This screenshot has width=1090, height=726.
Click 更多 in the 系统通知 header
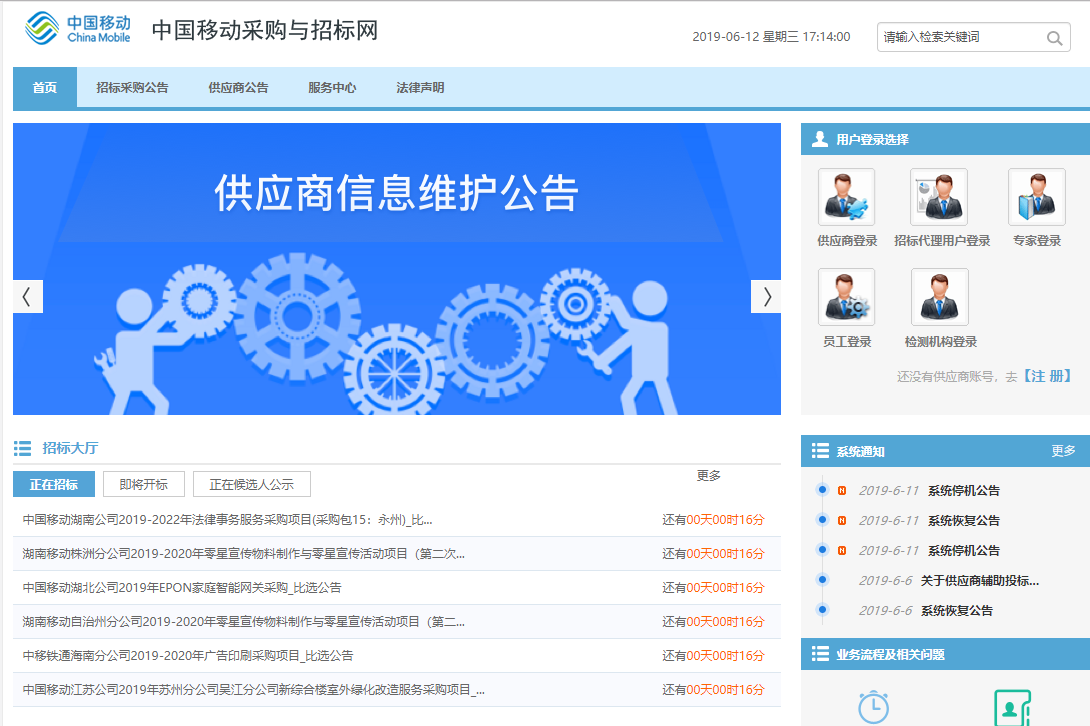(1064, 451)
